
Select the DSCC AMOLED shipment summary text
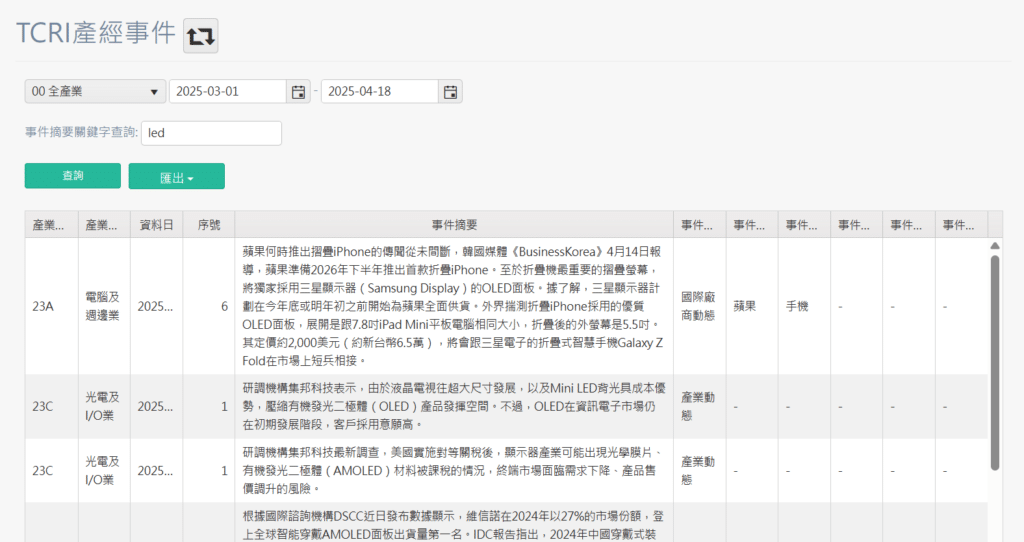click(x=454, y=524)
